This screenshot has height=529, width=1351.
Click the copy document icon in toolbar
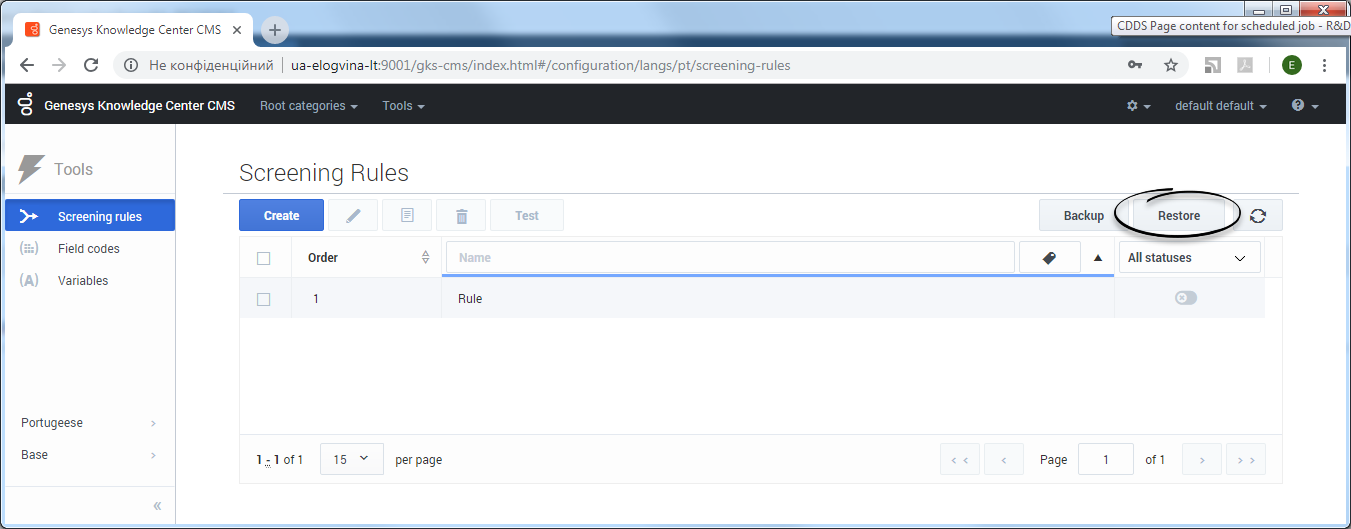click(407, 216)
